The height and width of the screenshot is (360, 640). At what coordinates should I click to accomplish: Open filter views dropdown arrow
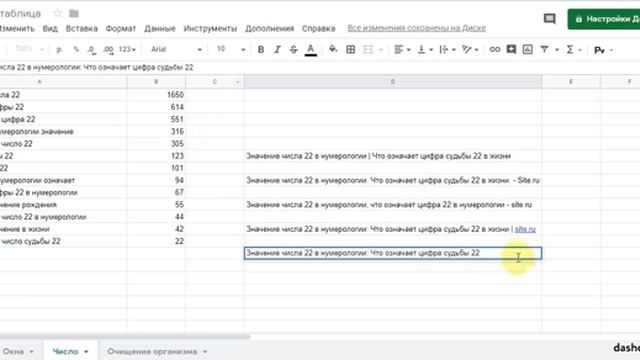click(x=557, y=50)
